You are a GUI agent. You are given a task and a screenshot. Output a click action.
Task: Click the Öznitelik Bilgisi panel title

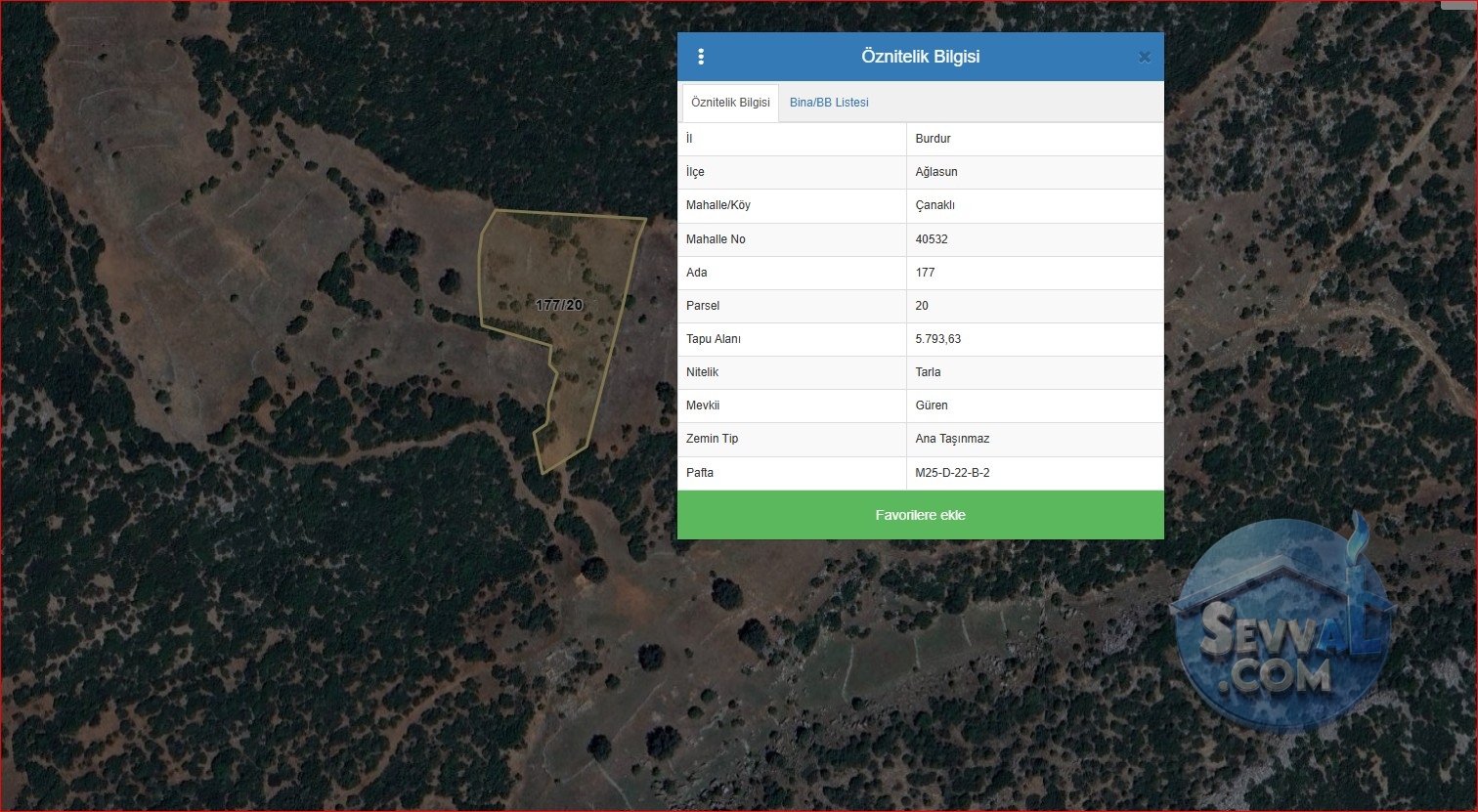point(921,57)
